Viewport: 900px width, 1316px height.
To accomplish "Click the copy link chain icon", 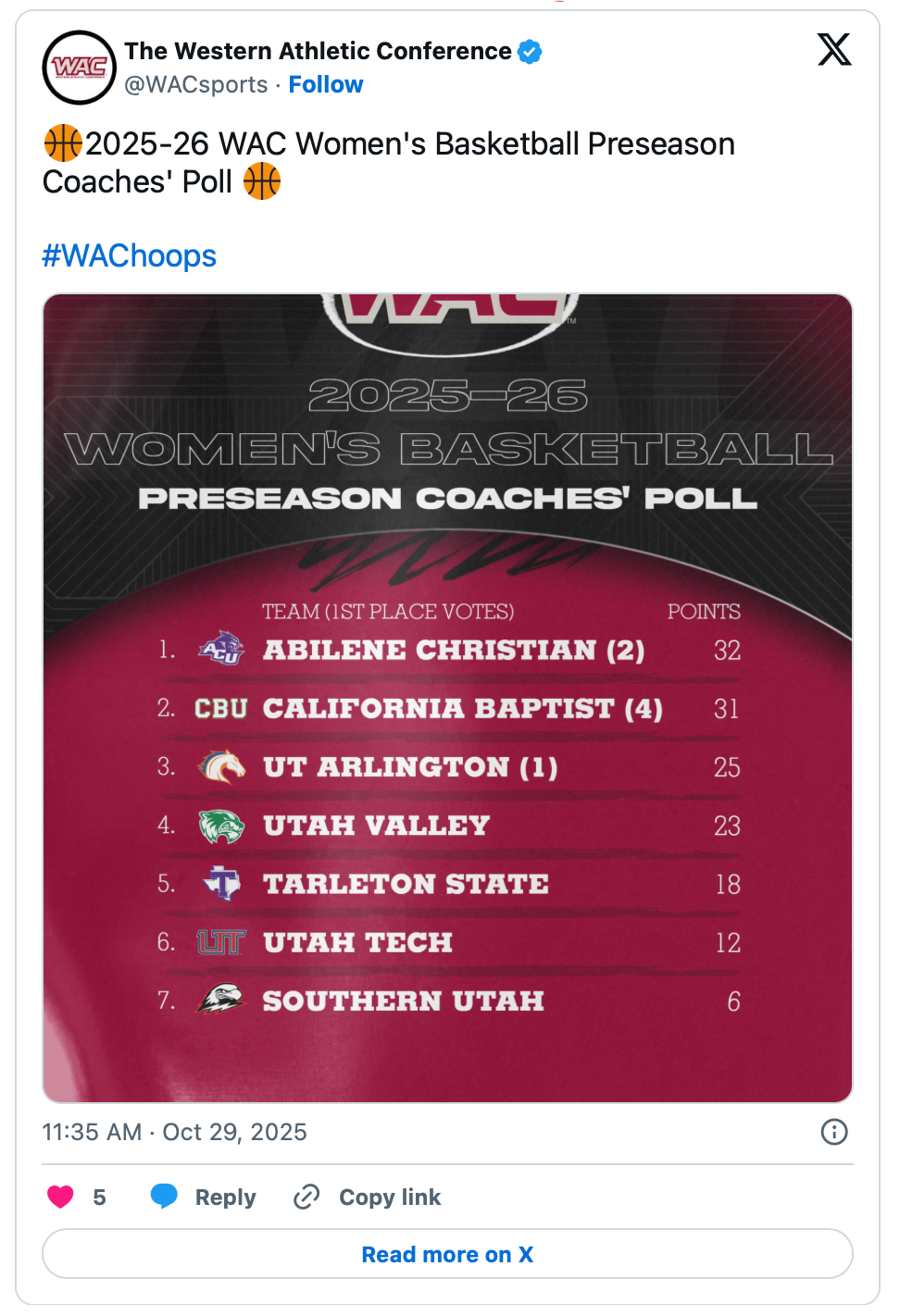I will click(306, 1197).
